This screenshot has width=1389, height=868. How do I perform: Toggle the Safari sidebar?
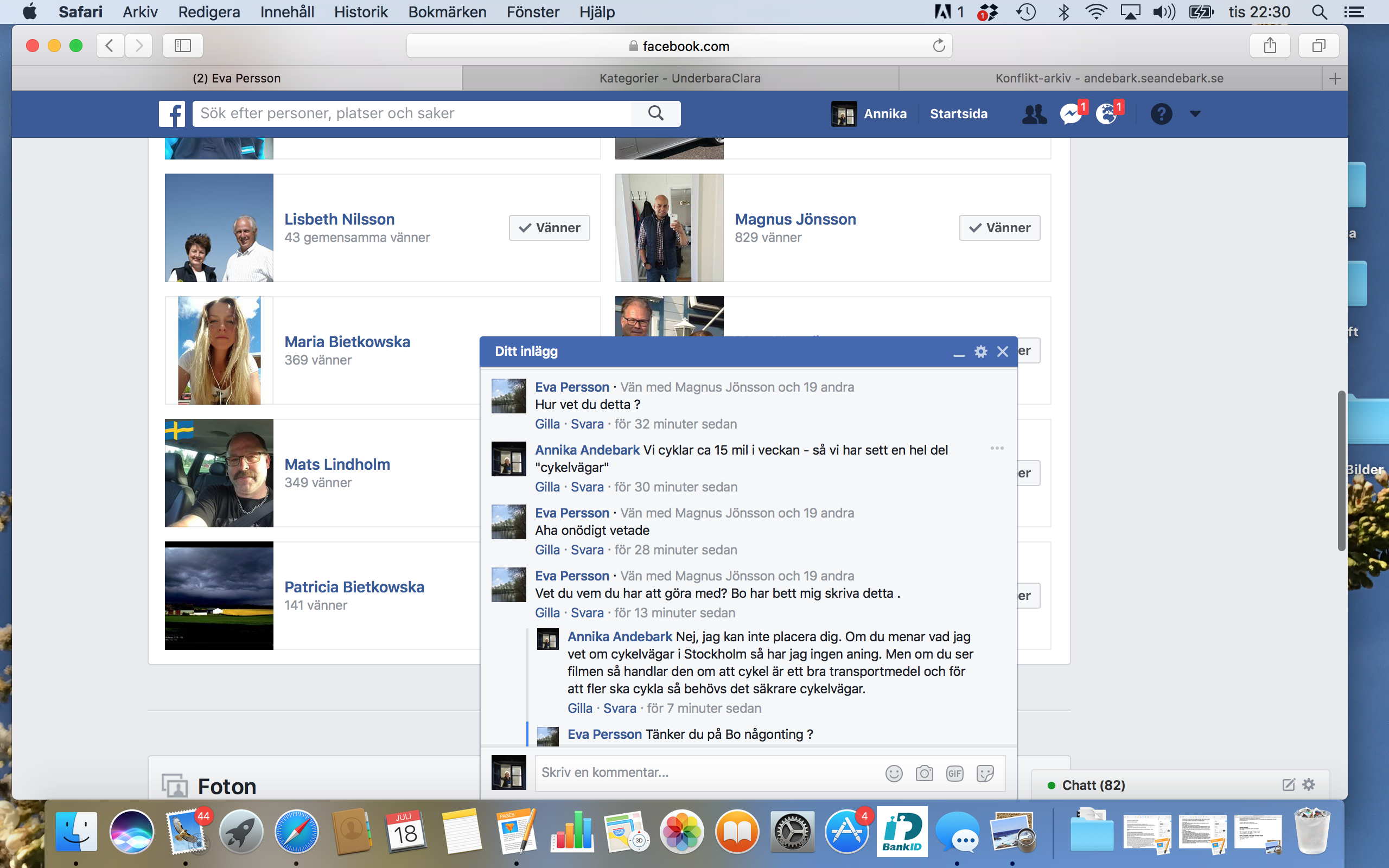(x=182, y=46)
